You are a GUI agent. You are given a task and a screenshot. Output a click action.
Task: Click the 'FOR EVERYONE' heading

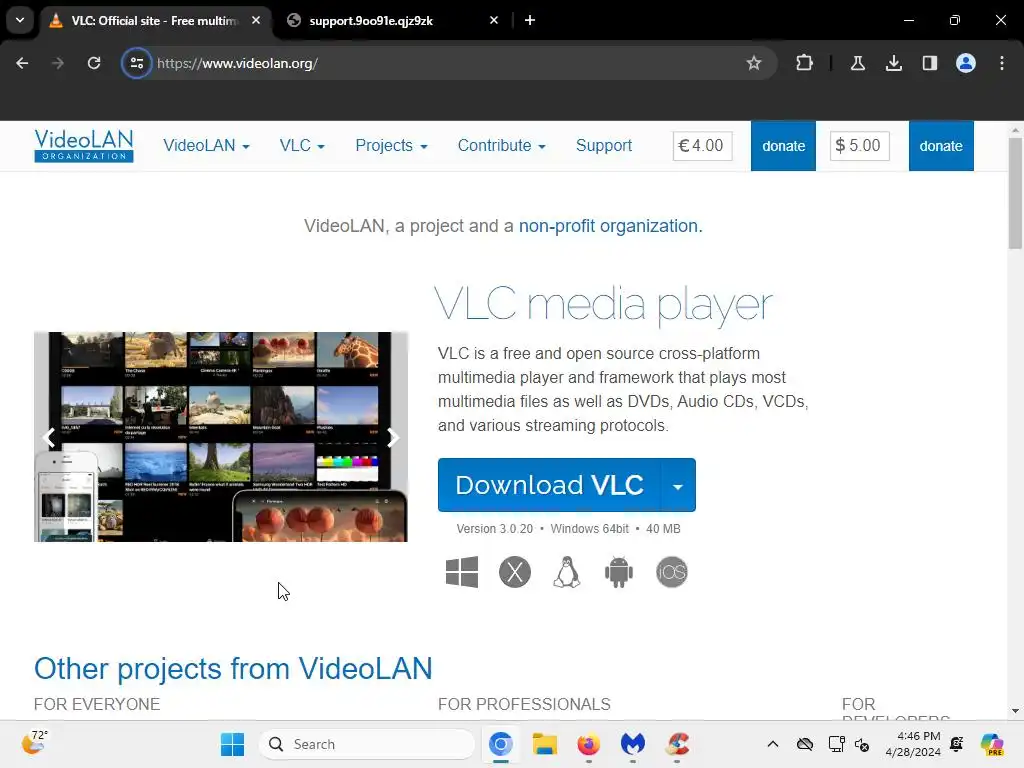pyautogui.click(x=97, y=704)
